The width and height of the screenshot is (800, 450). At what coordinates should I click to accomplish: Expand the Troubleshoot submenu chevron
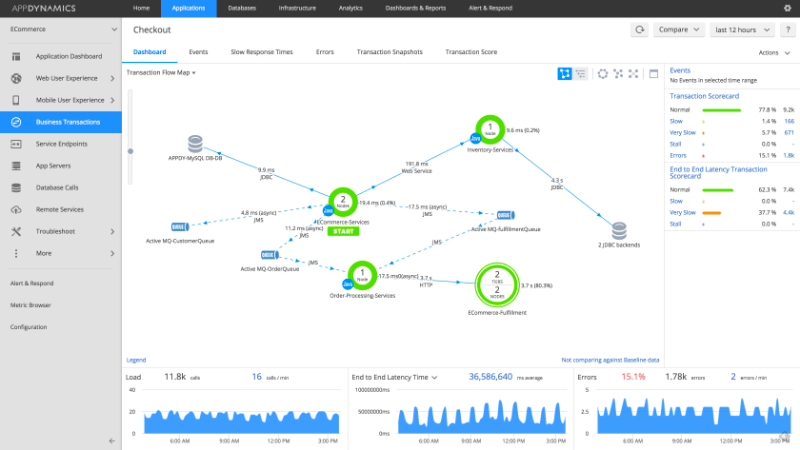click(112, 232)
